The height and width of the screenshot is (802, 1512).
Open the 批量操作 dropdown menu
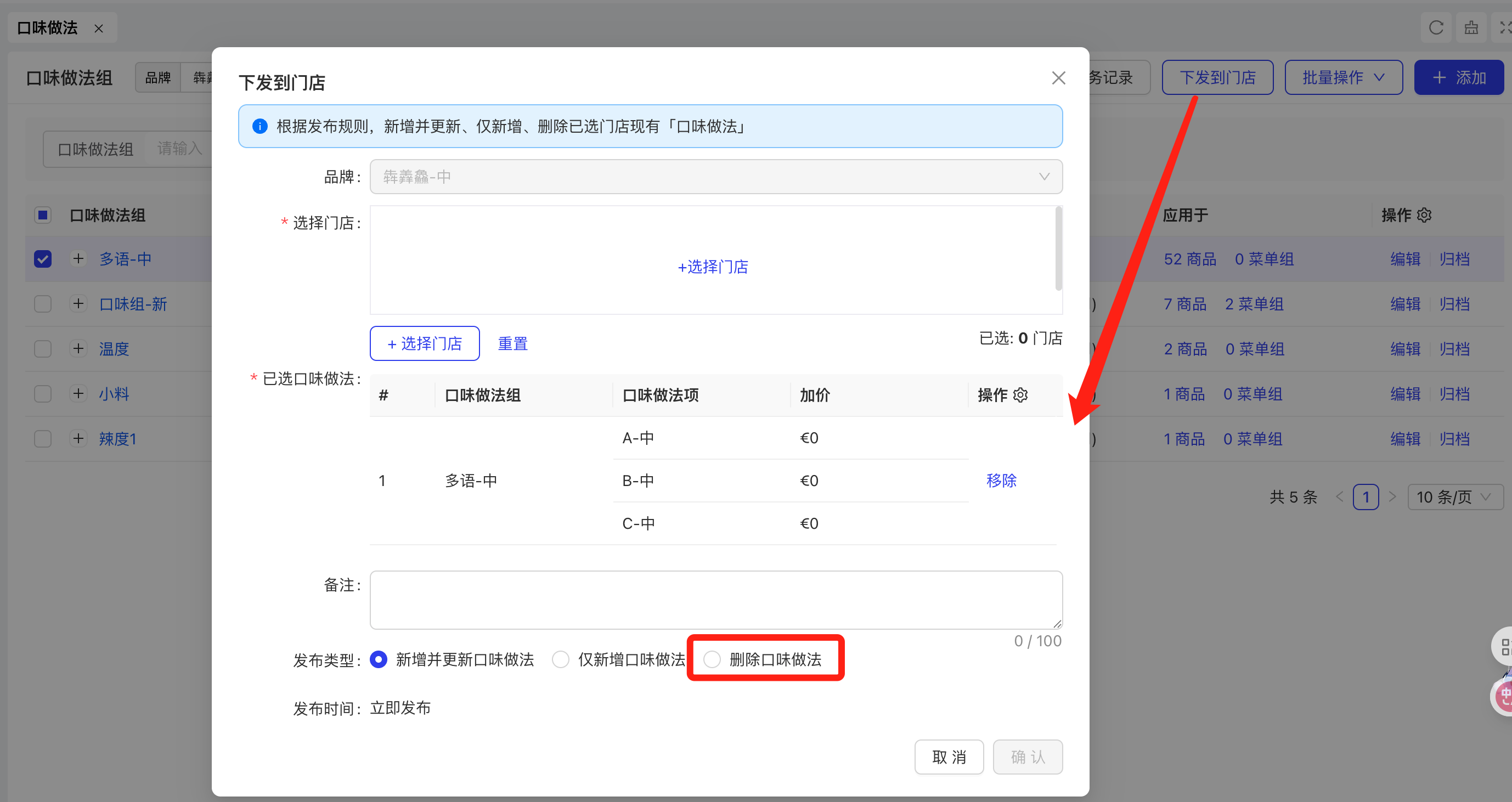pyautogui.click(x=1343, y=77)
